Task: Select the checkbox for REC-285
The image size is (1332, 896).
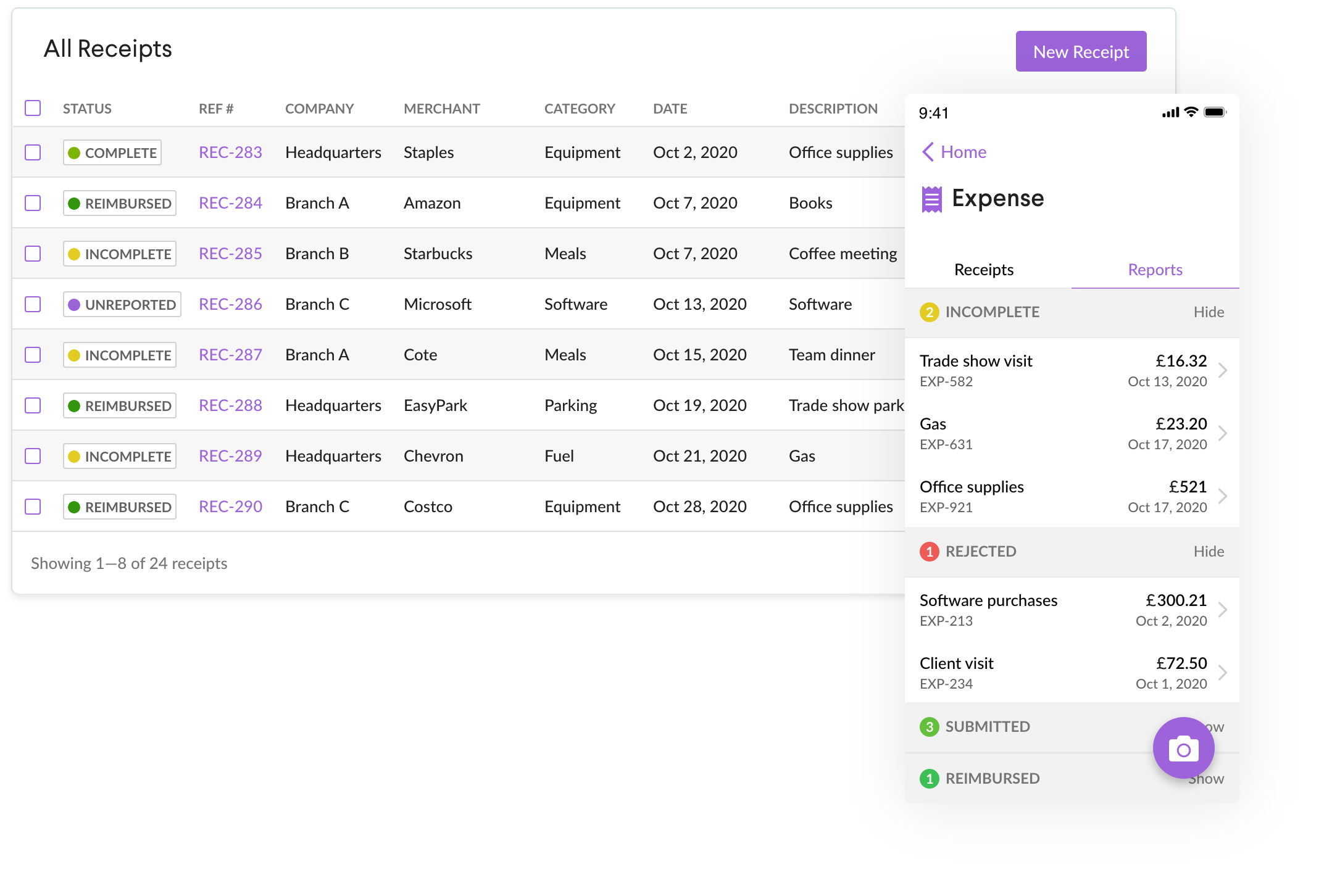Action: point(33,253)
